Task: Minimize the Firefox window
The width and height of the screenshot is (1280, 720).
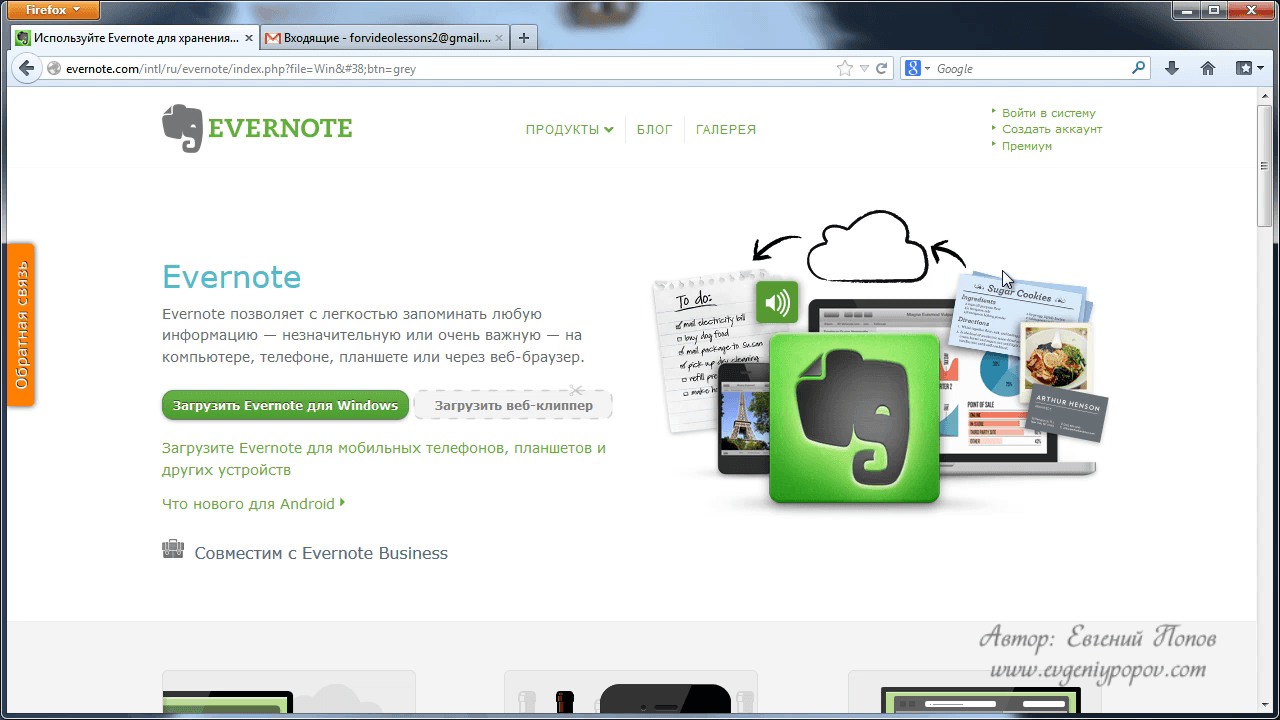Action: click(1189, 8)
